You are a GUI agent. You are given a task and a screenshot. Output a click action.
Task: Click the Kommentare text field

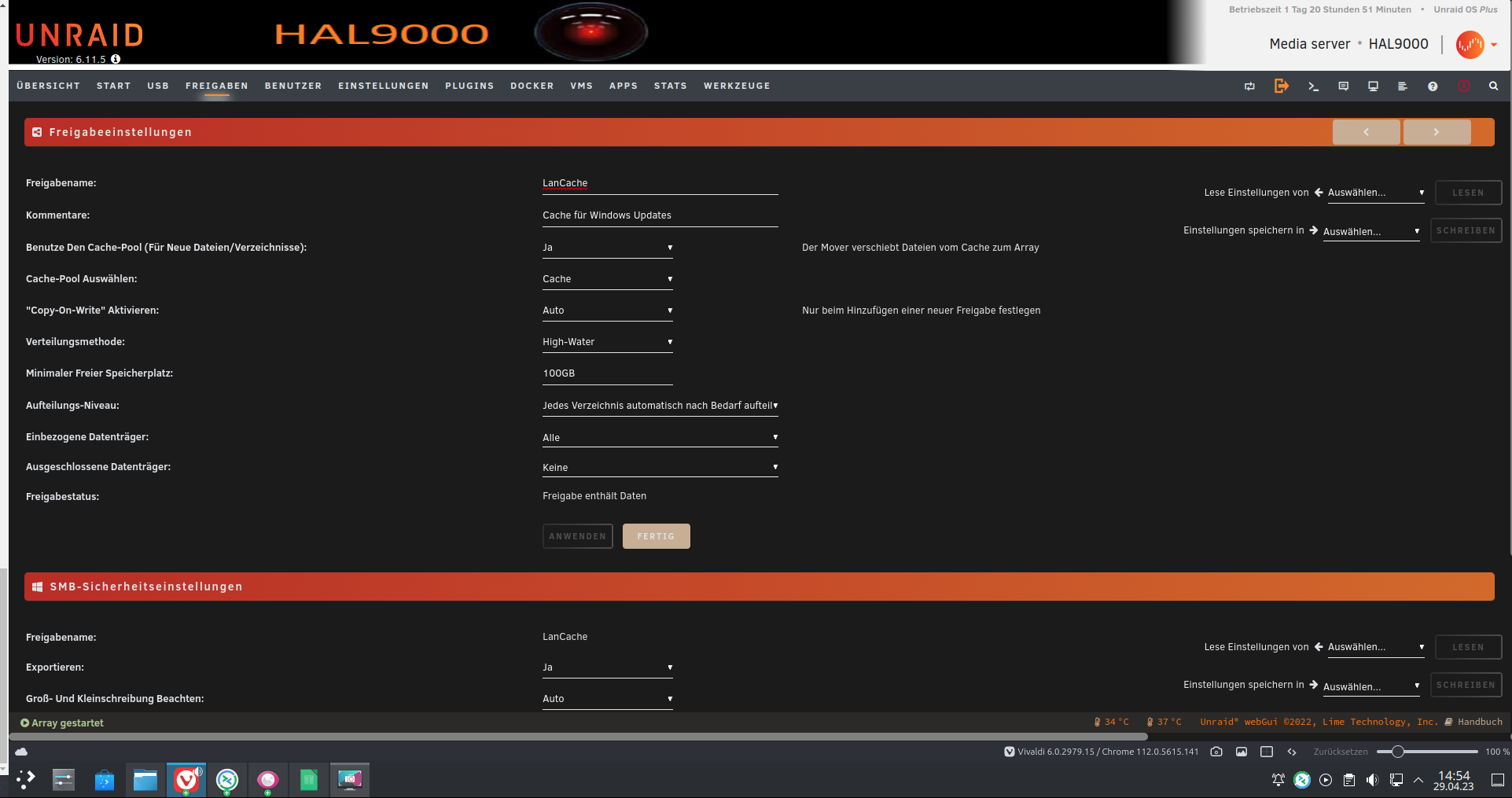pyautogui.click(x=660, y=215)
